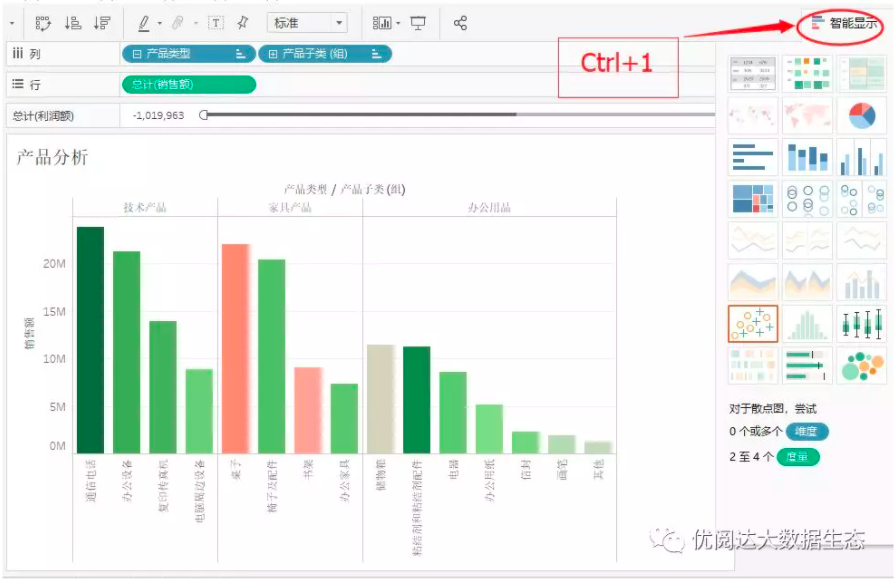Click the 总计(销售额) pill on rows
Screen dimensions: 896x581
189,85
